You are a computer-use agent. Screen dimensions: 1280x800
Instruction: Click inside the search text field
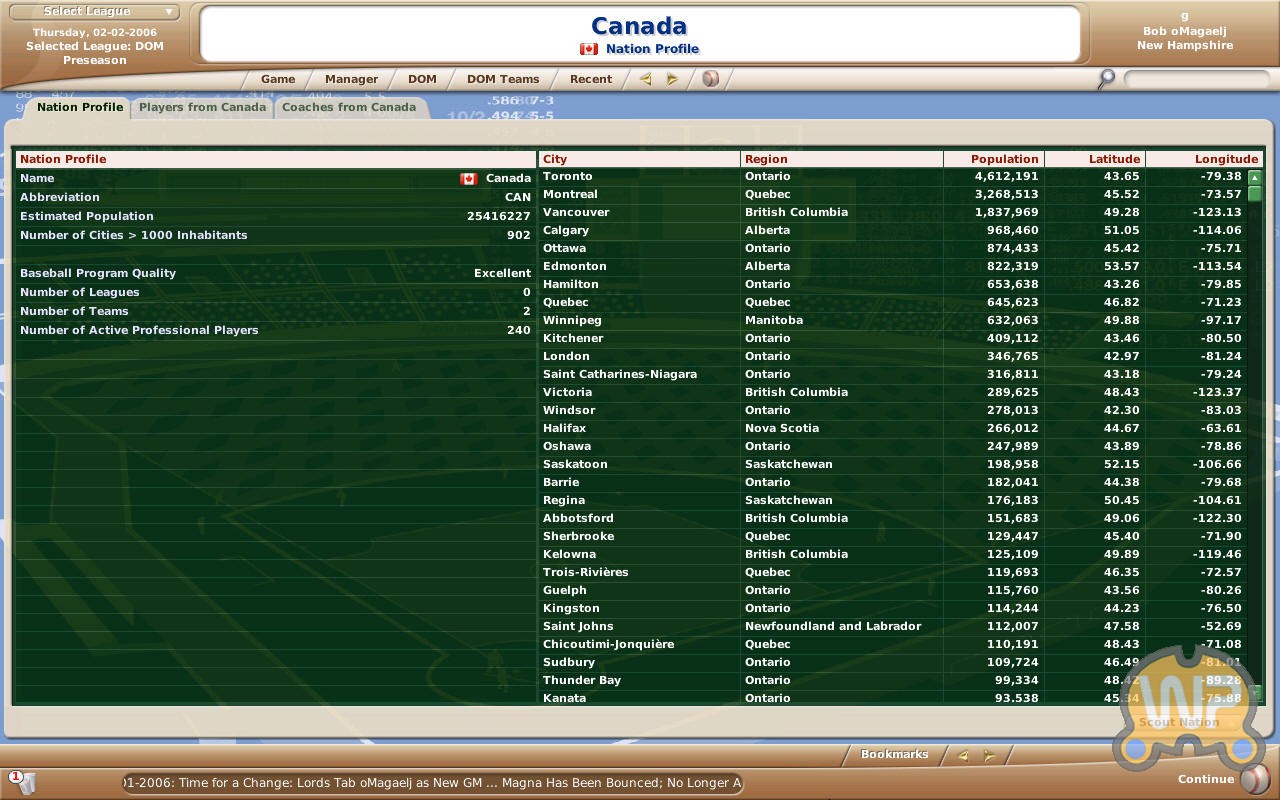(1195, 79)
